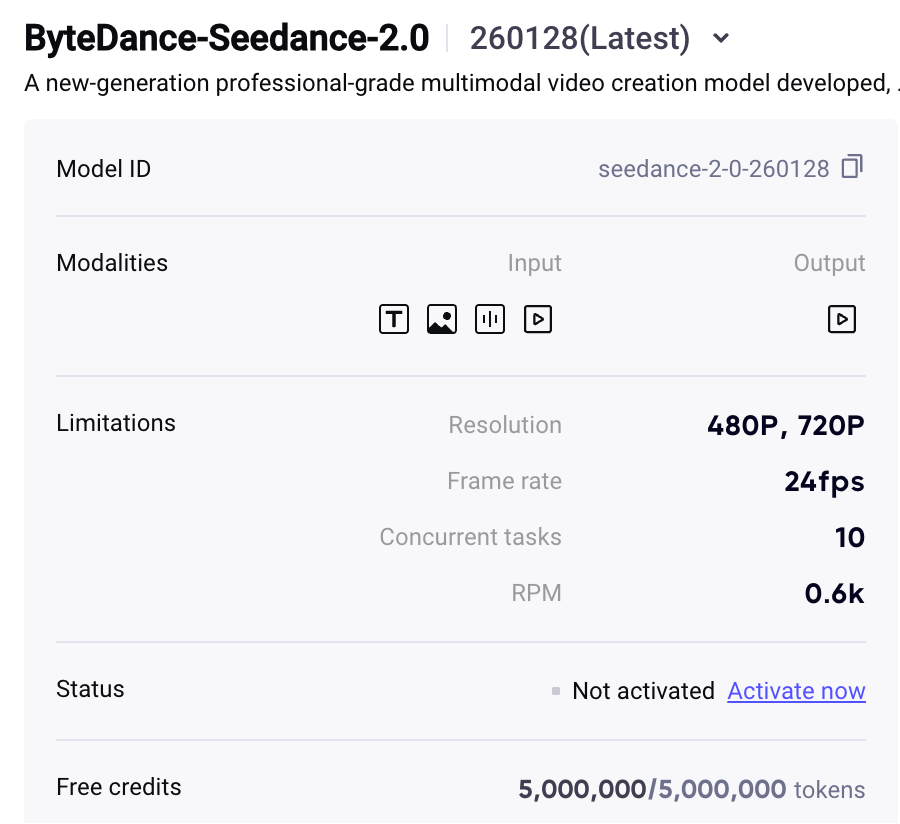
Task: Click the image input modality icon
Action: (x=441, y=319)
